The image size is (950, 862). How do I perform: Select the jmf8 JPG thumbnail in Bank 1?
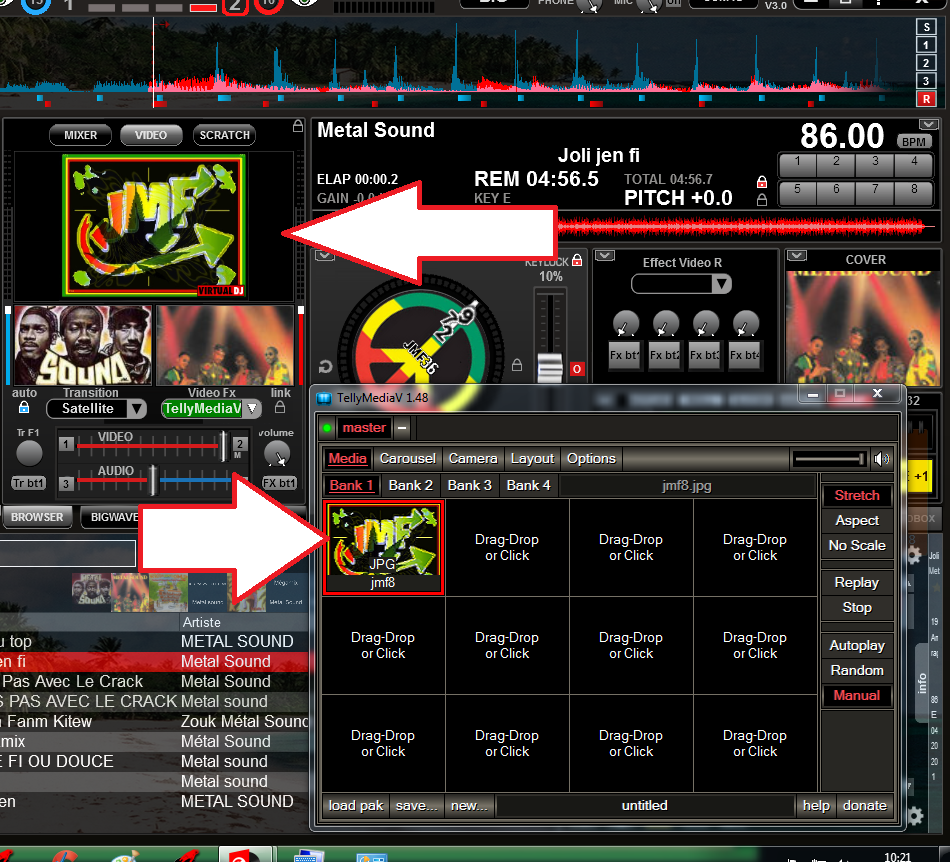point(383,548)
